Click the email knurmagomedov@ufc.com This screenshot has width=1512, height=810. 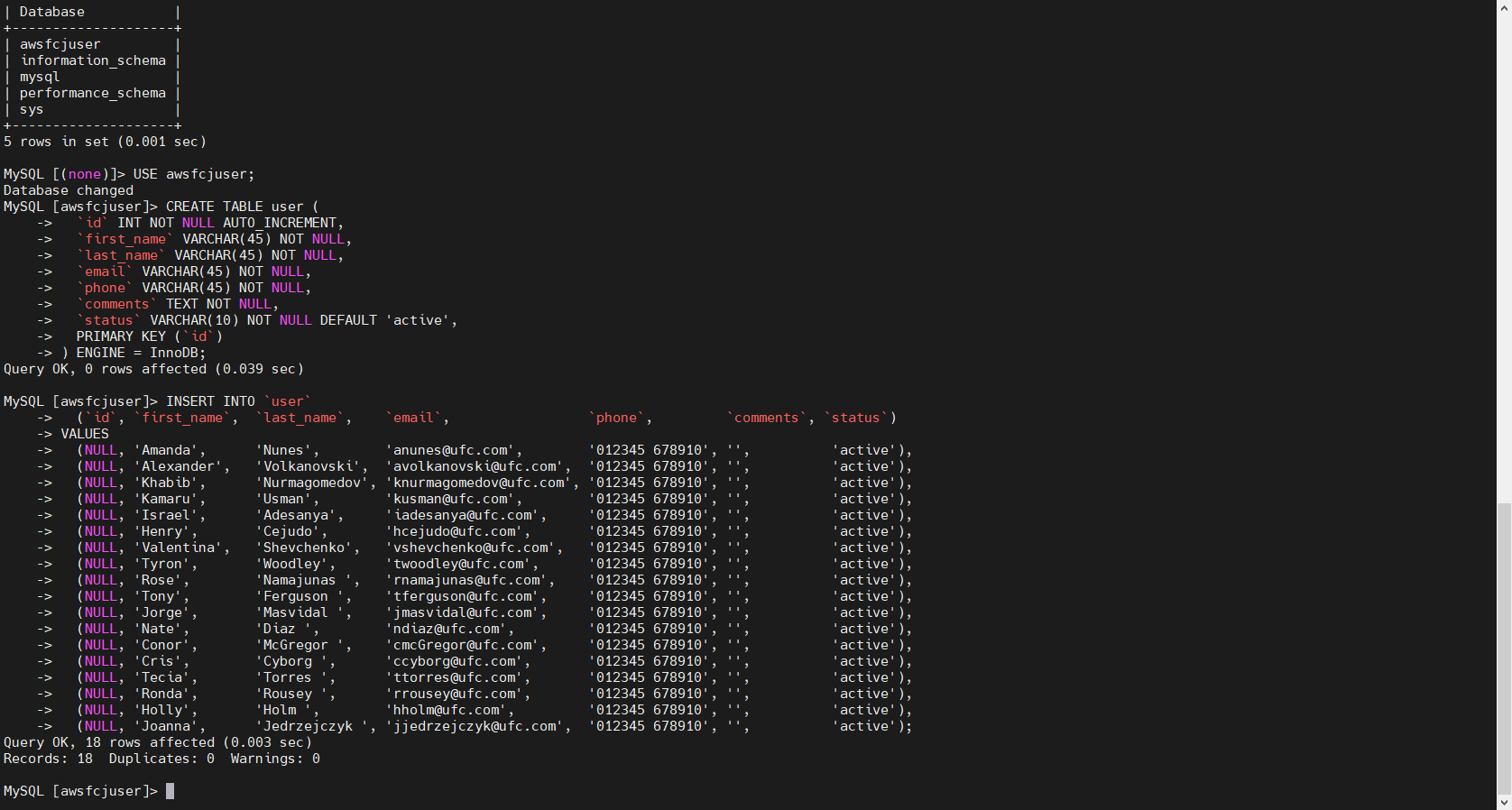(x=481, y=483)
